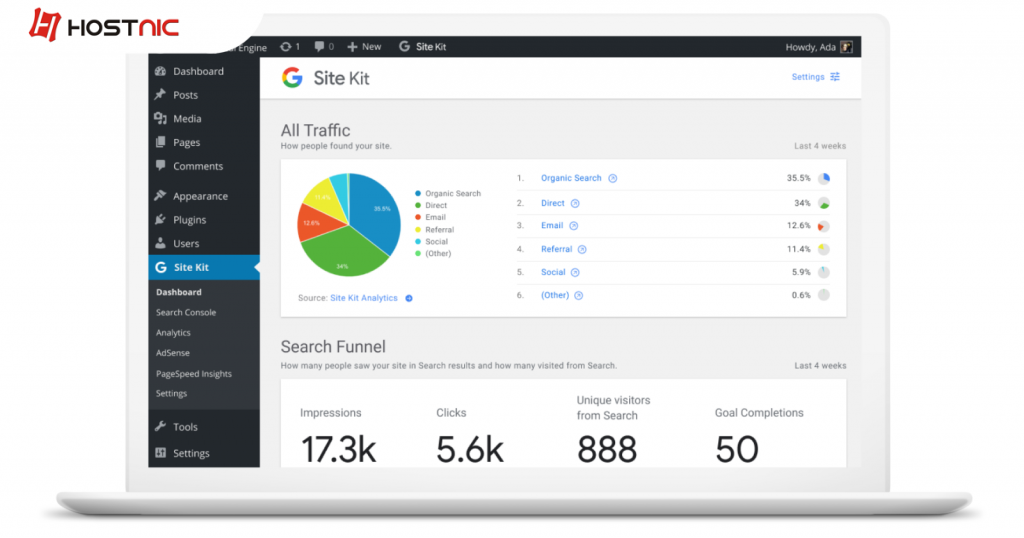The image size is (1024, 538).
Task: Select Dashboard under Site Kit submenu
Action: (178, 292)
